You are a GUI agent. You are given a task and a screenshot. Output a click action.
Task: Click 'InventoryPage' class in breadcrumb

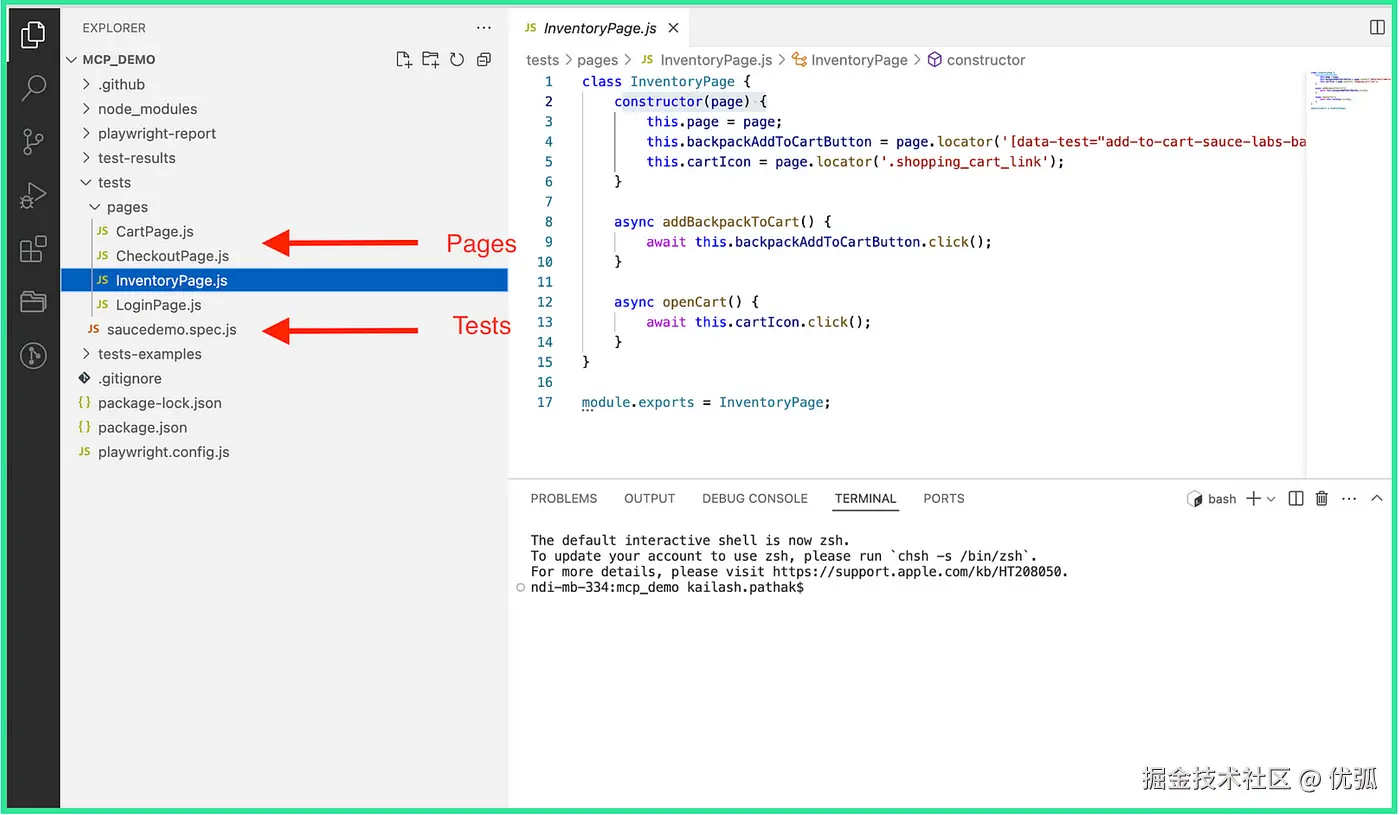(859, 60)
